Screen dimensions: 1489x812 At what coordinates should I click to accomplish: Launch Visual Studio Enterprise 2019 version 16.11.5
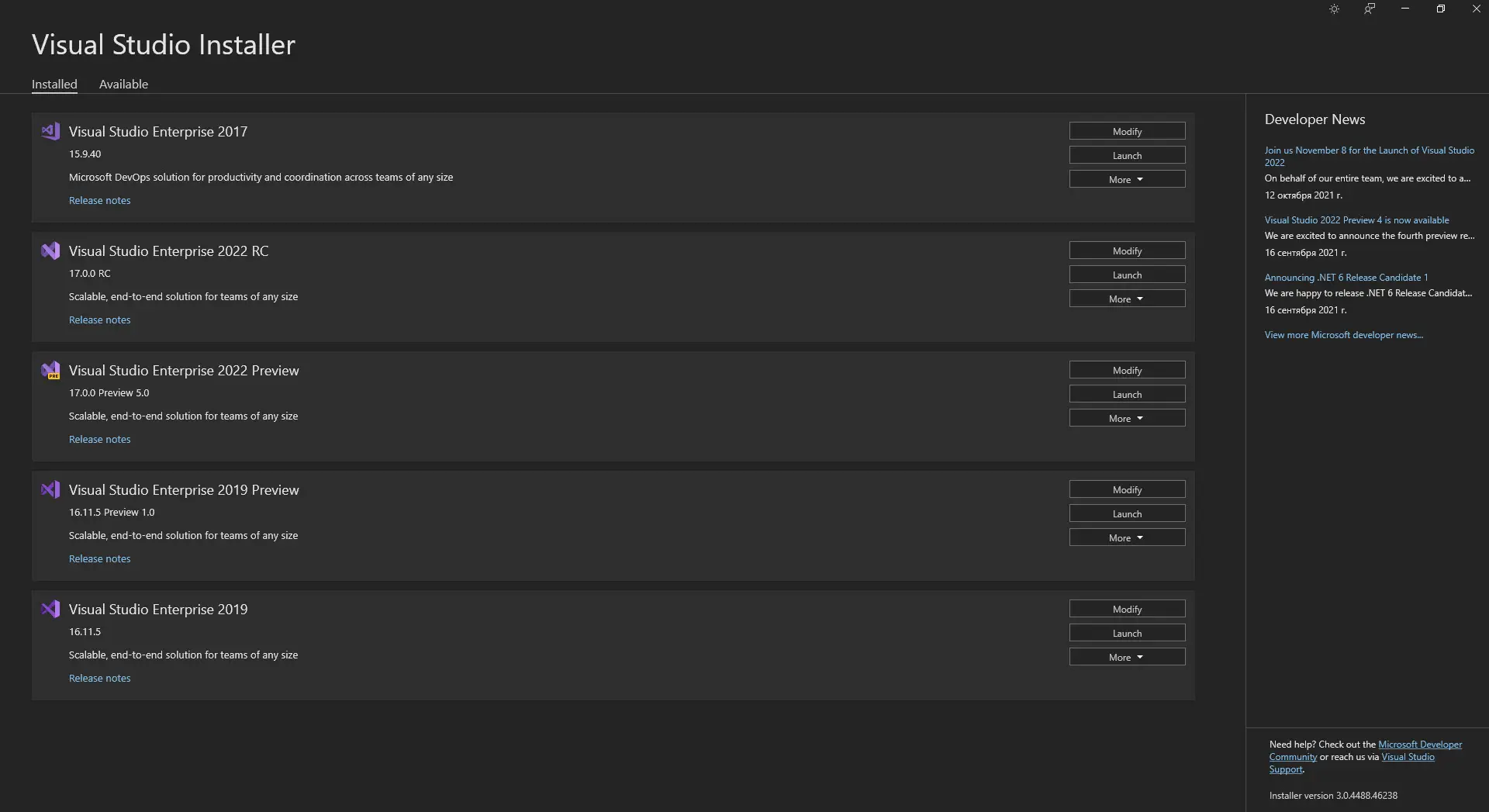pos(1127,633)
